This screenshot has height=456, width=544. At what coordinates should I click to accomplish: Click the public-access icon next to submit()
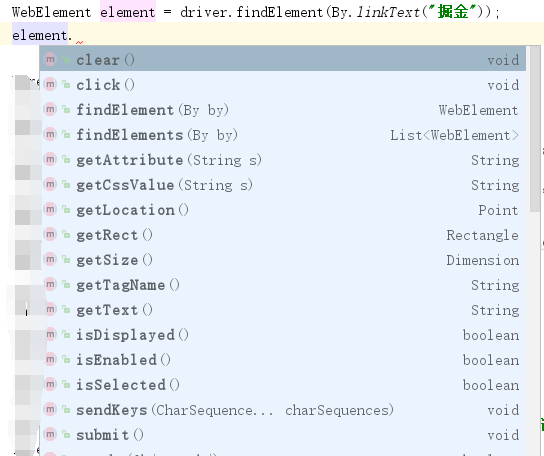(x=66, y=434)
